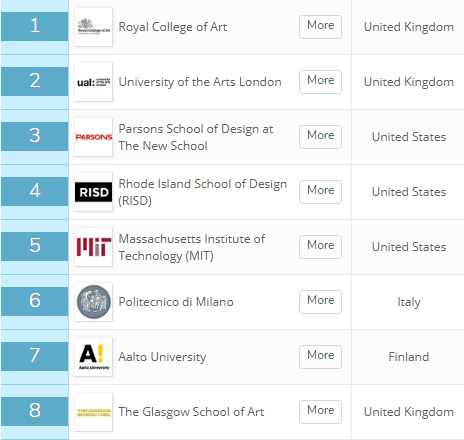Show More for University of the Arts London

pyautogui.click(x=320, y=82)
